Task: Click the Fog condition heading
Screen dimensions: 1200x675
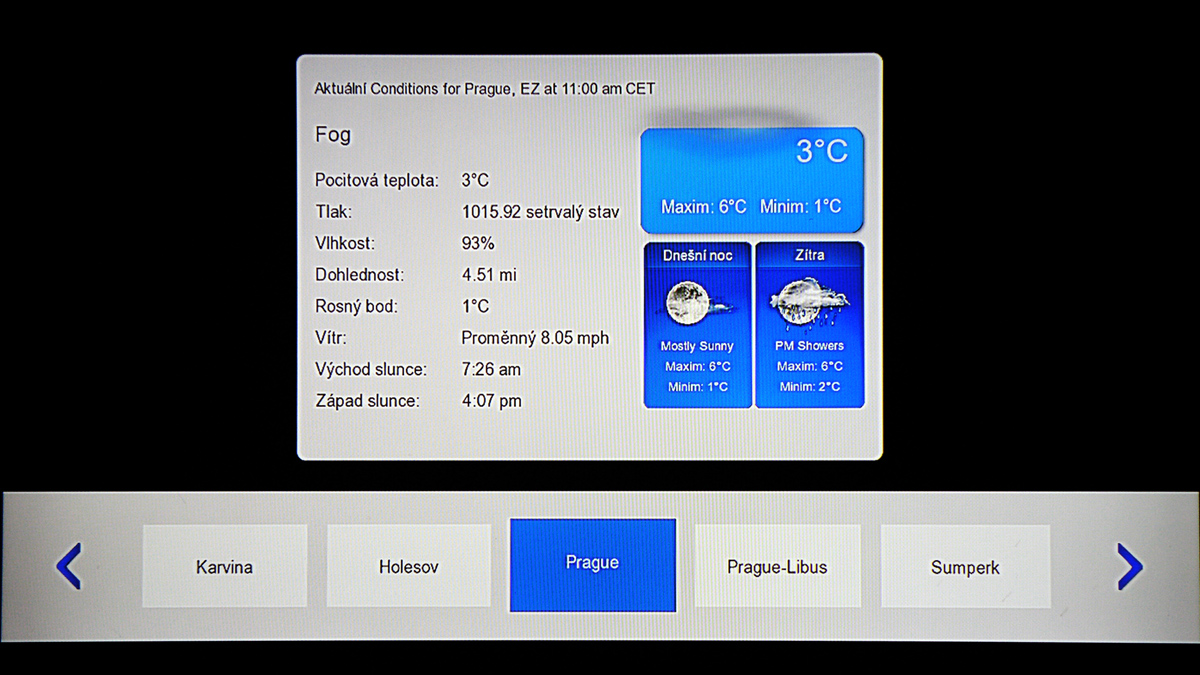Action: [x=333, y=134]
